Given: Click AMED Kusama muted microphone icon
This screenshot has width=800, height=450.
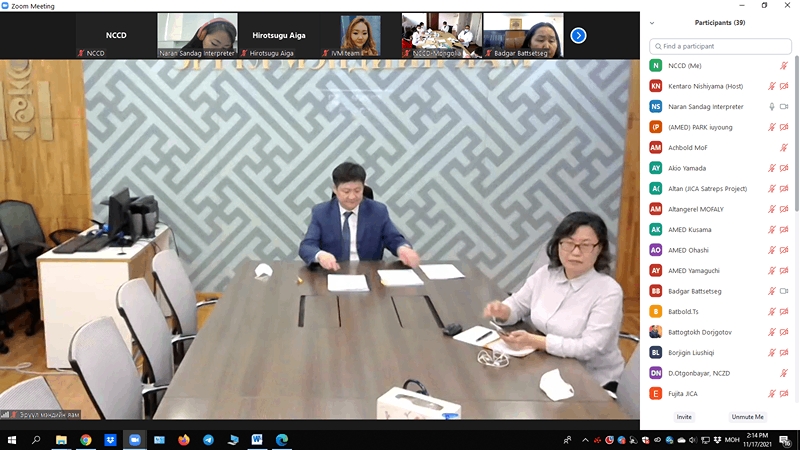Looking at the screenshot, I should [x=772, y=230].
